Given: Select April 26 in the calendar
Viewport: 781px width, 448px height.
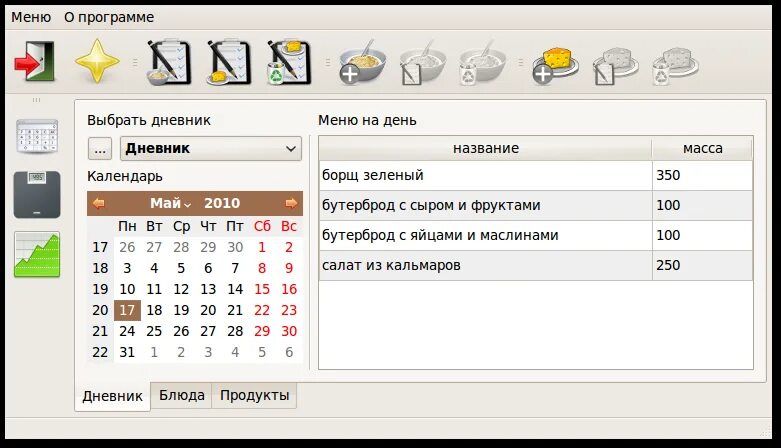Looking at the screenshot, I should click(x=127, y=247).
